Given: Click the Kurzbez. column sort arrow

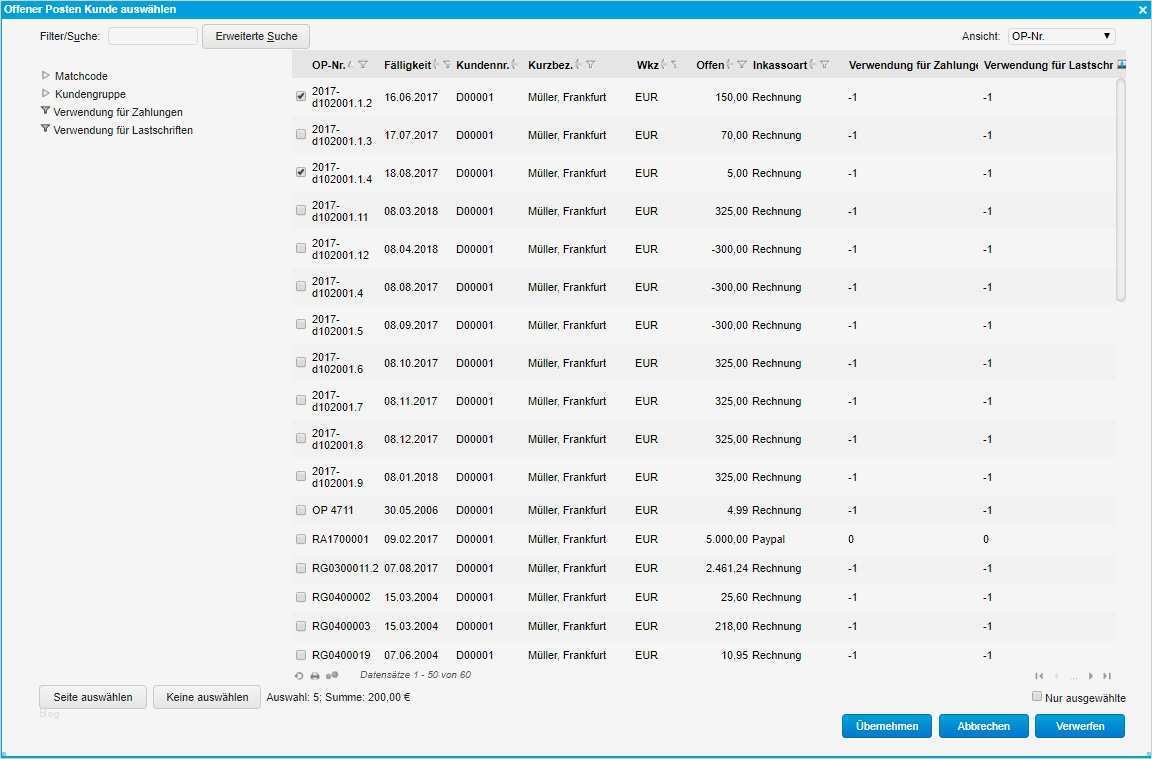Looking at the screenshot, I should pos(578,65).
